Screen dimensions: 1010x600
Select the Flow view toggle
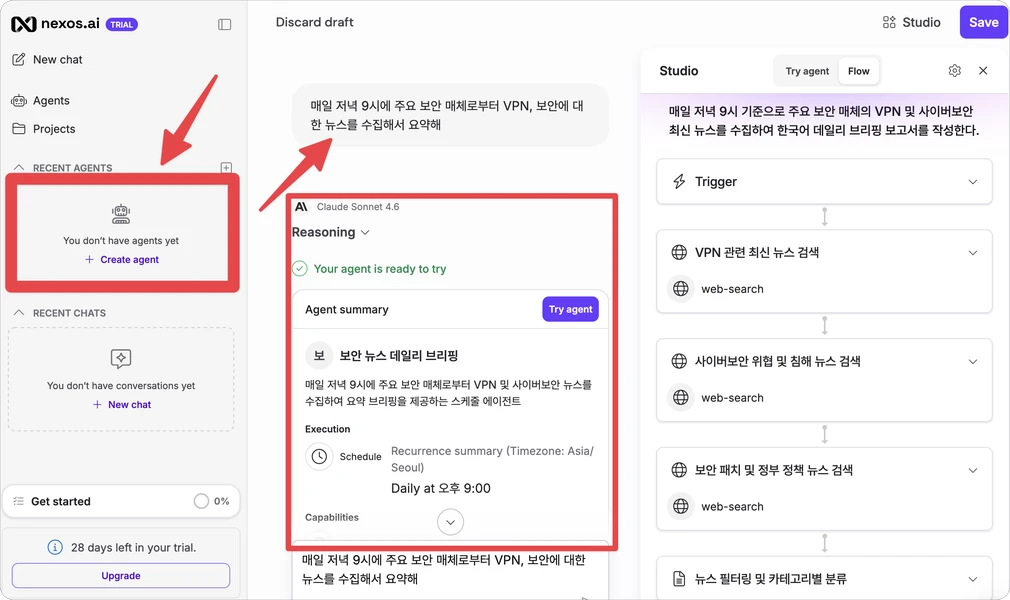pyautogui.click(x=858, y=71)
